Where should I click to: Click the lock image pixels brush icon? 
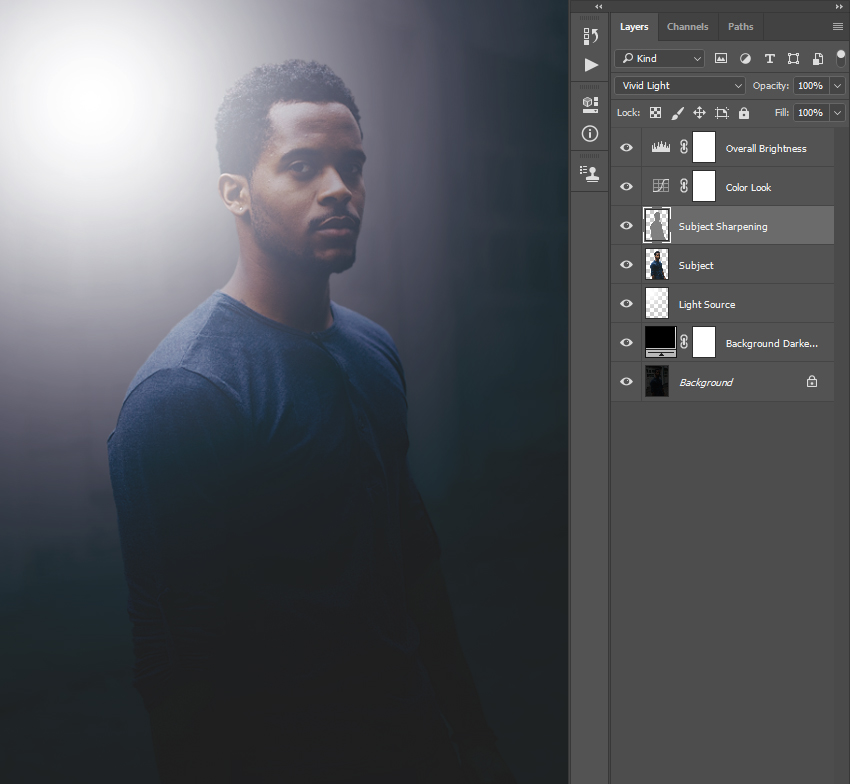pos(677,113)
